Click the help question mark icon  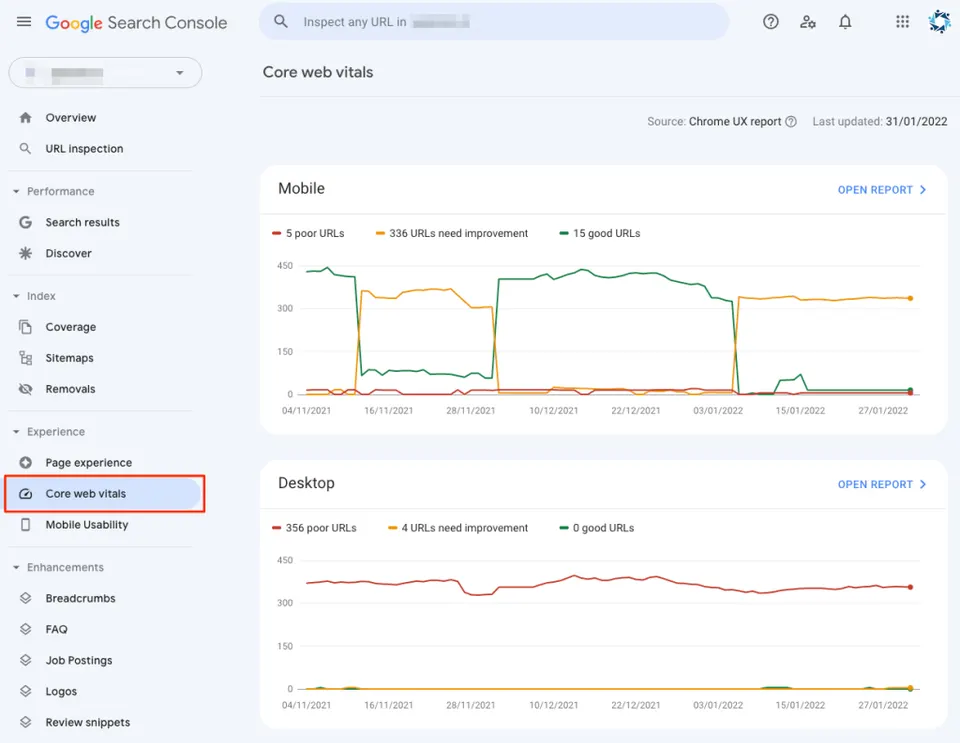[x=771, y=22]
